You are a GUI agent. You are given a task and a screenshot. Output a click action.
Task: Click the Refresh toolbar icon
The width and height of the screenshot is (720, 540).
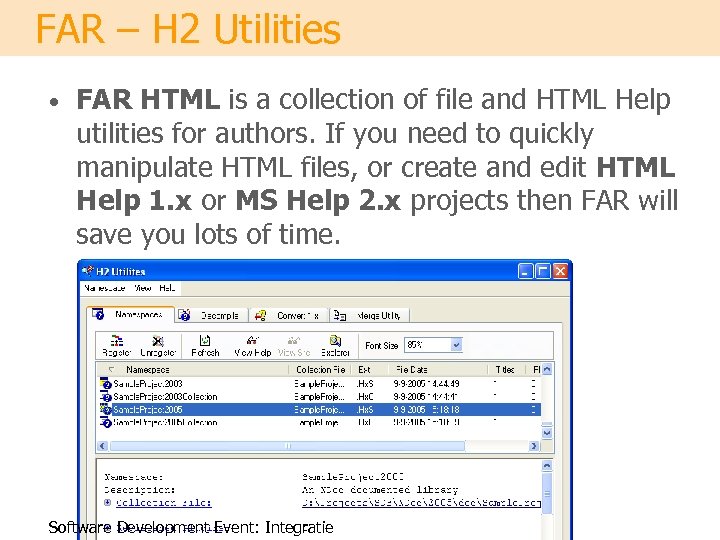(205, 340)
